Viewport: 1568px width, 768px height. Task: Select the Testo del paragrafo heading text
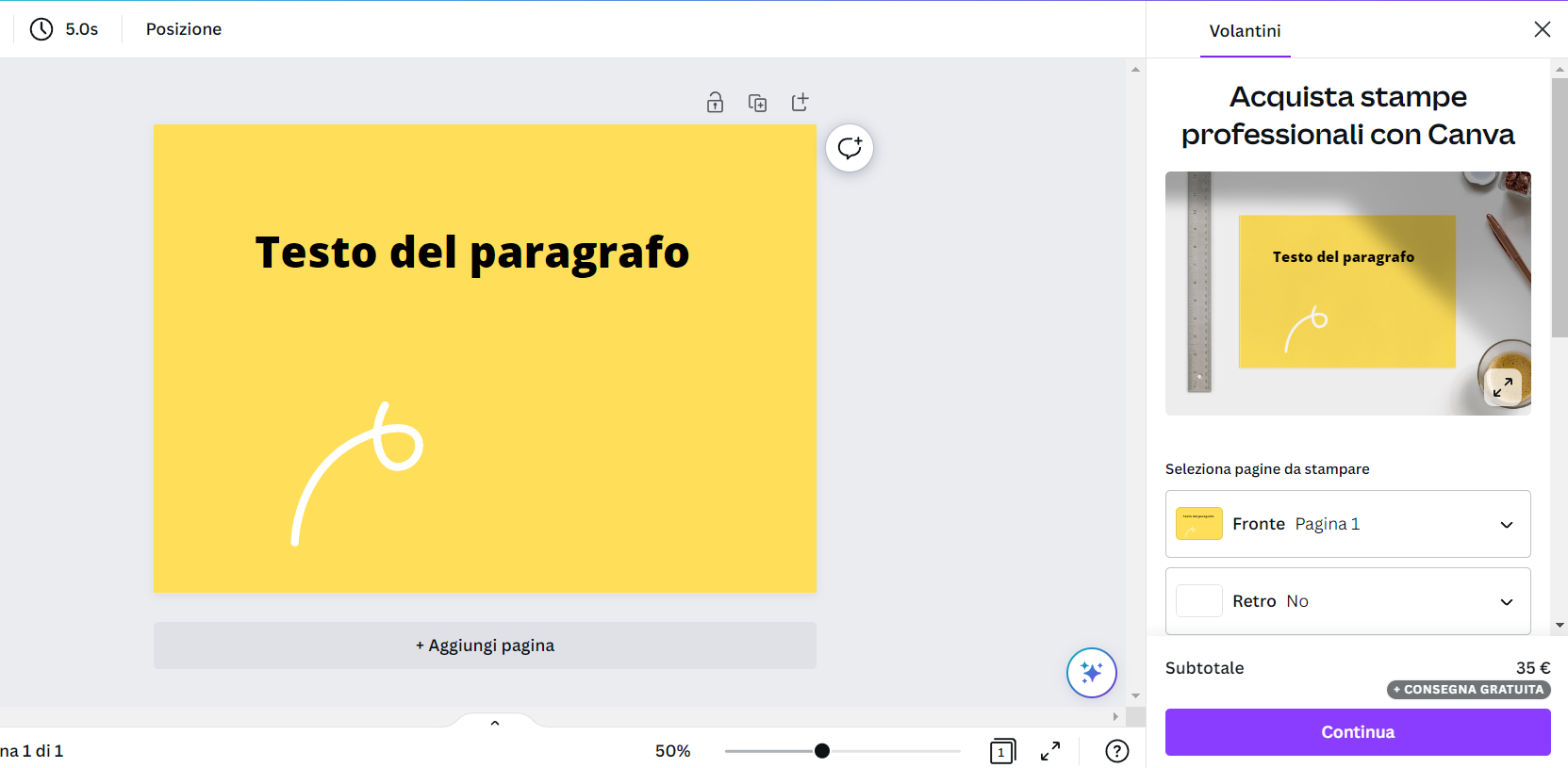pyautogui.click(x=472, y=253)
